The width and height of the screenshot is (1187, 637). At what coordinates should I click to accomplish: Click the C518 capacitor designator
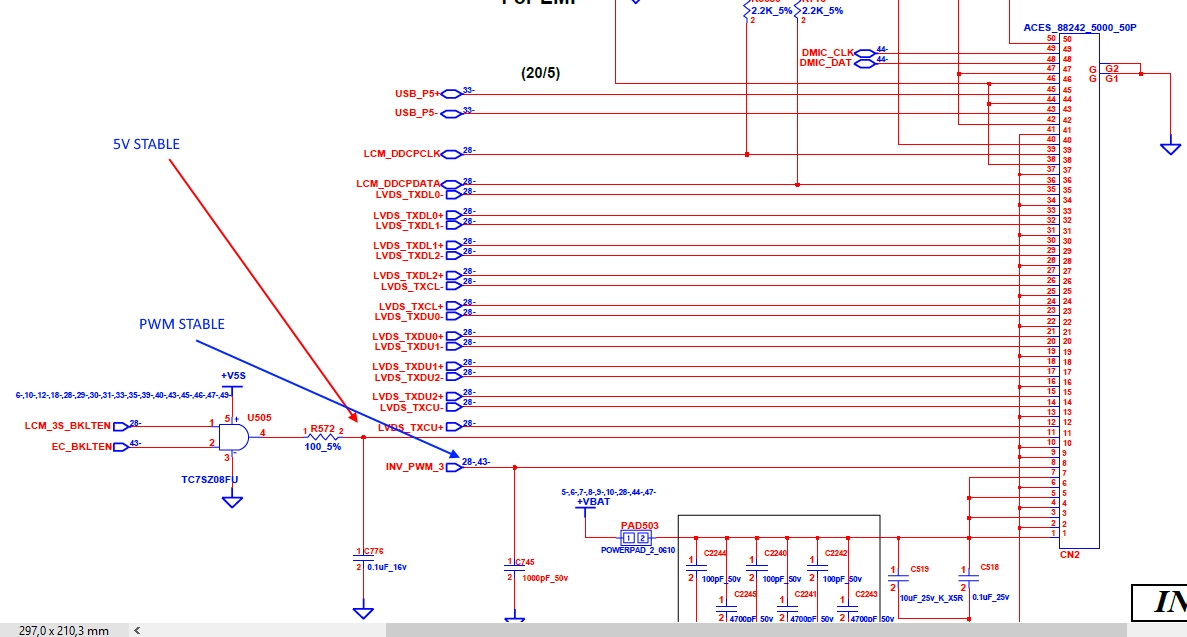989,567
